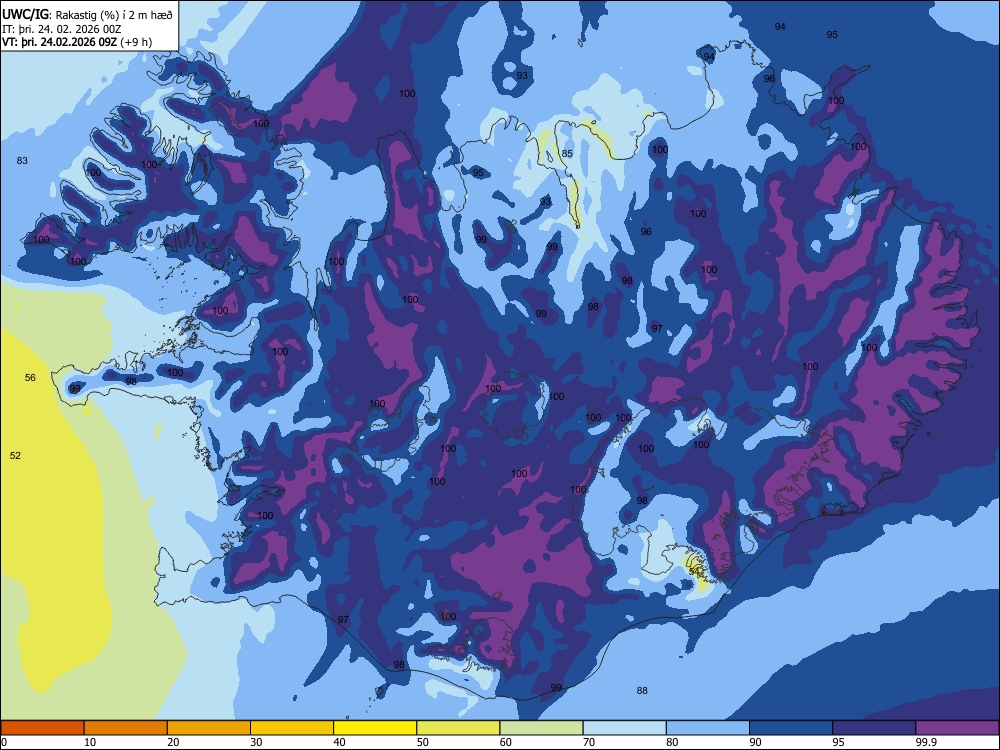Click the map value 52 in yellow area
Screen dimensions: 1000x750
click(x=15, y=455)
